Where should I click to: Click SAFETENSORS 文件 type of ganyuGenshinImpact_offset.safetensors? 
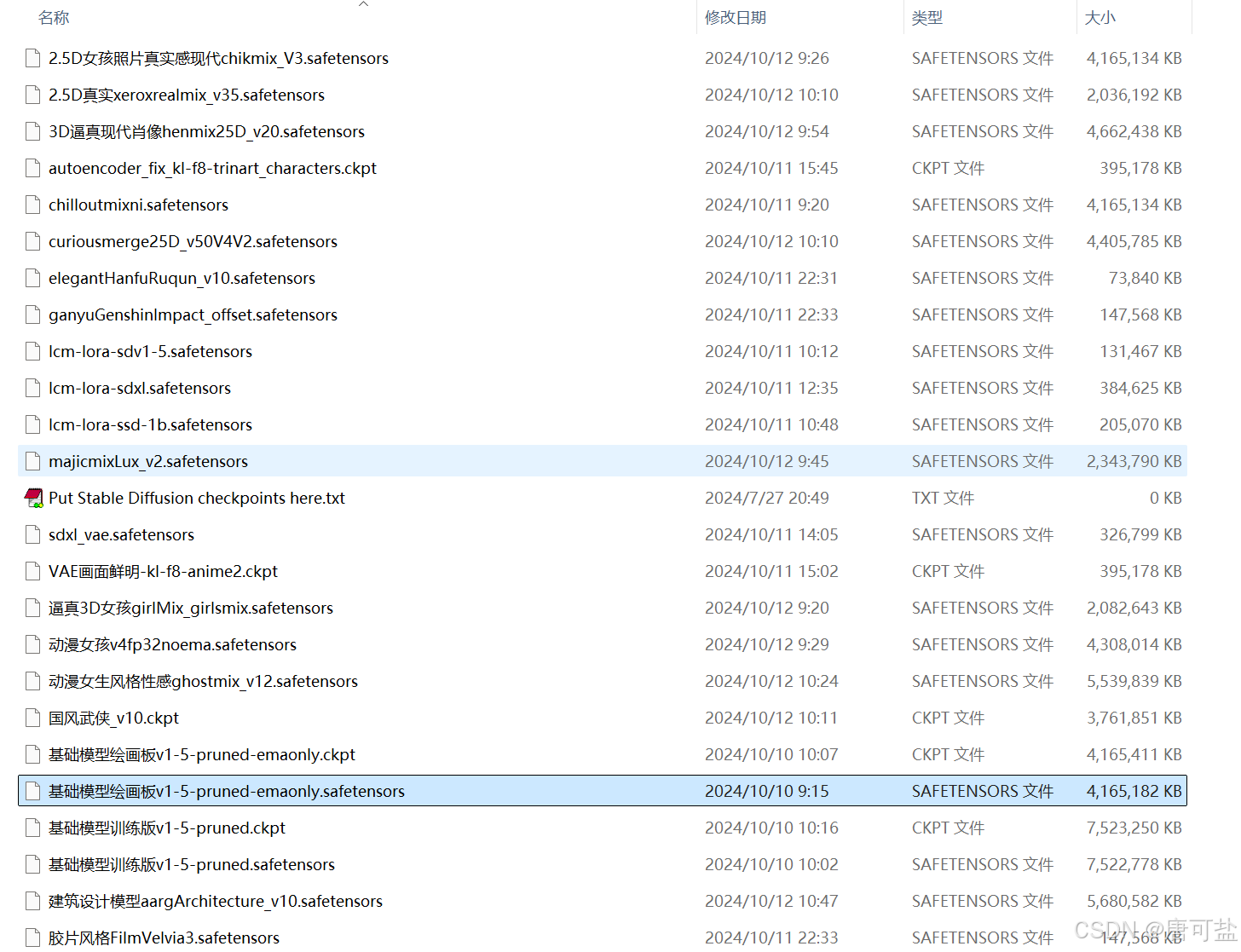click(x=982, y=314)
